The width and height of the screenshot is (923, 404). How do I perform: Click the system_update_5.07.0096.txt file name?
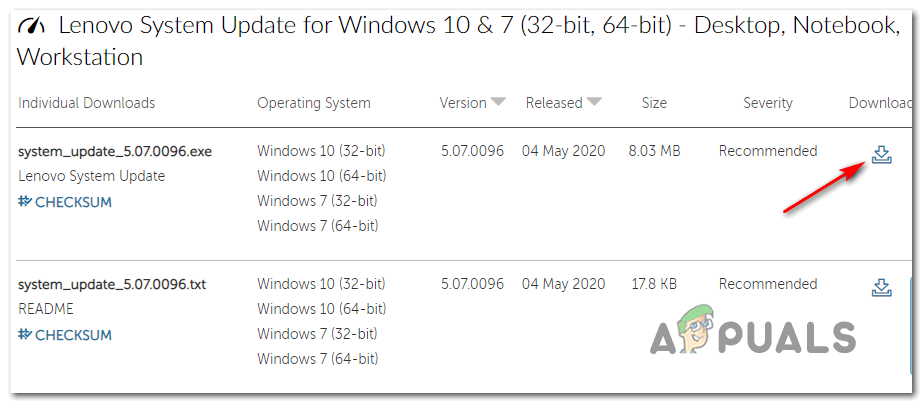click(113, 285)
